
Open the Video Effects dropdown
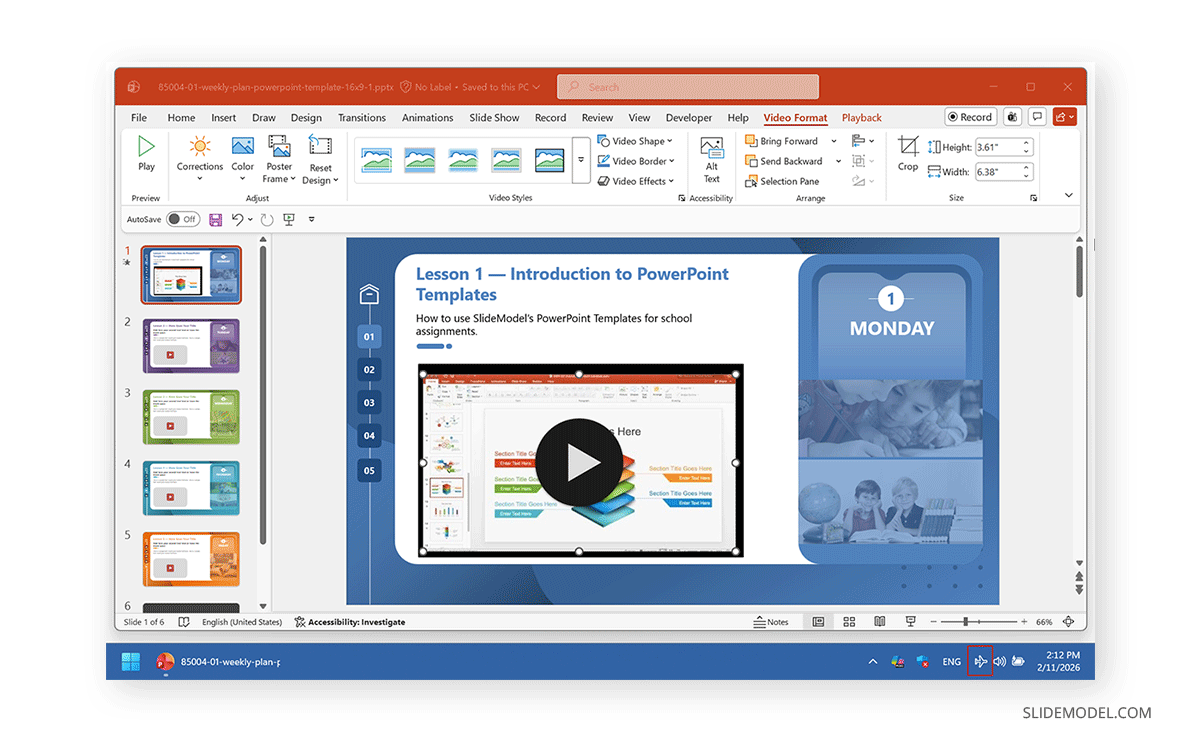click(x=636, y=181)
